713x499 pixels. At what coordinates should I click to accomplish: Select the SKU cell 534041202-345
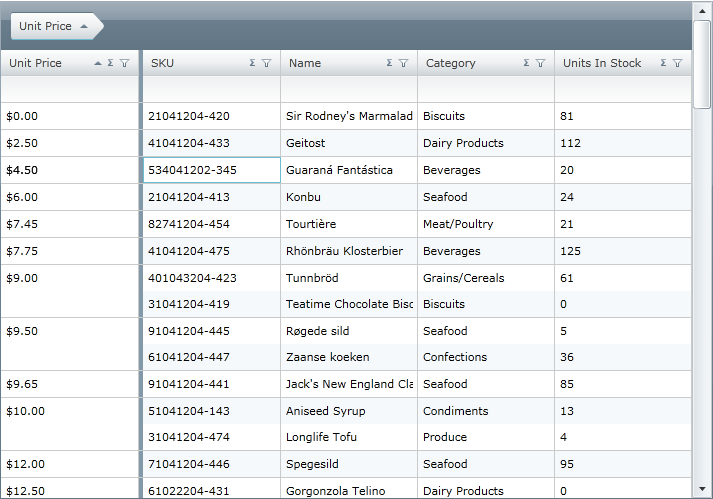click(x=211, y=170)
